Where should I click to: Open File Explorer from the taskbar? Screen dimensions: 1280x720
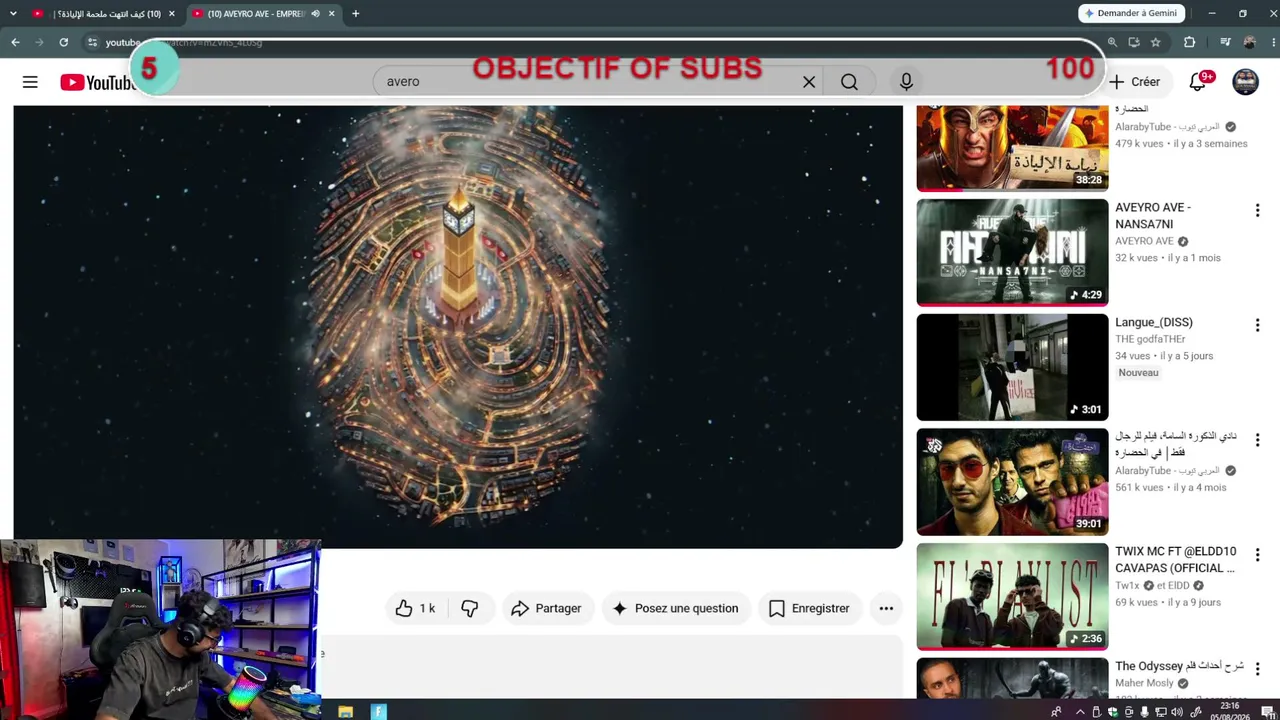coord(345,712)
